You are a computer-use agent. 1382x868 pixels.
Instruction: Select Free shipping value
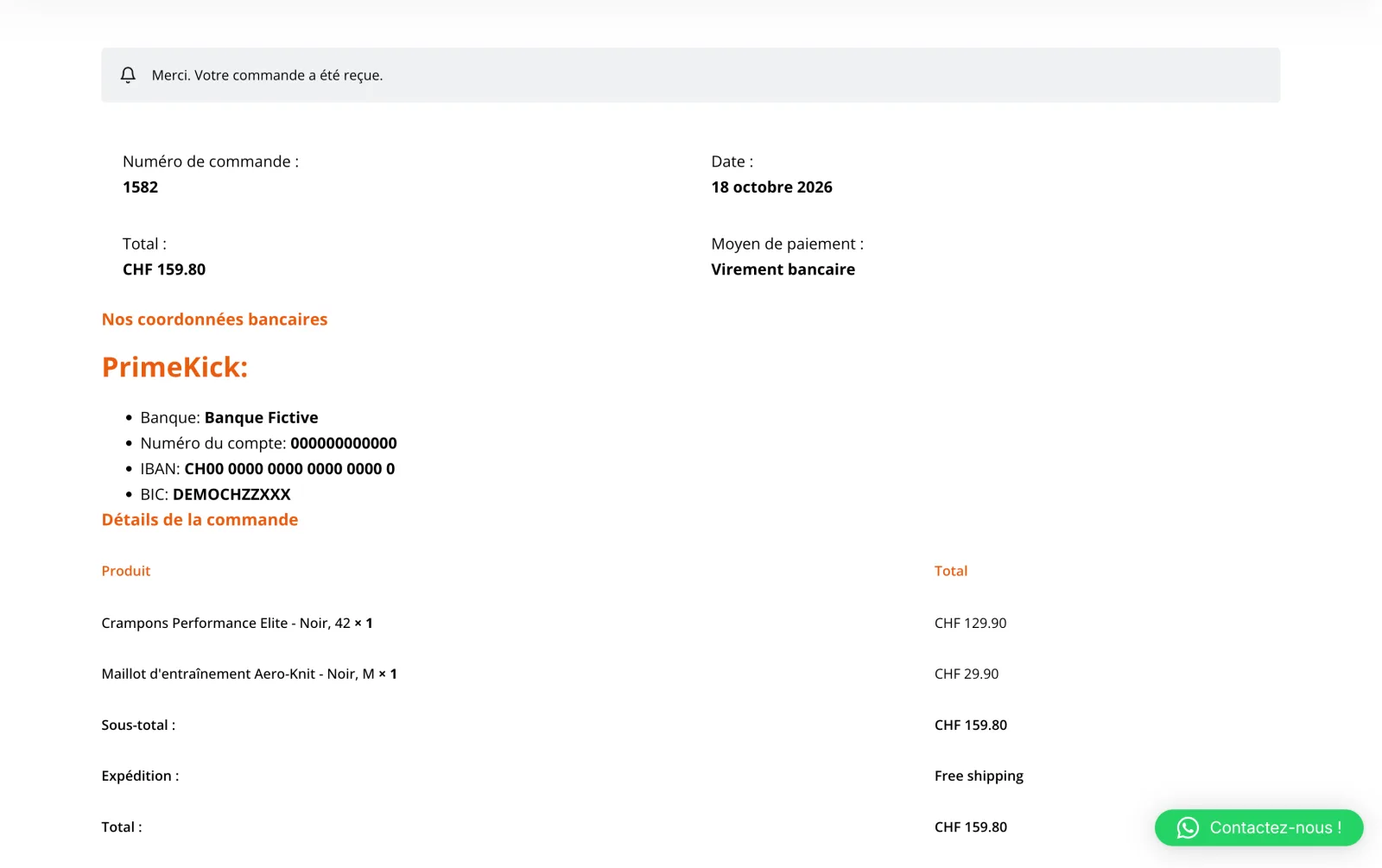point(979,776)
